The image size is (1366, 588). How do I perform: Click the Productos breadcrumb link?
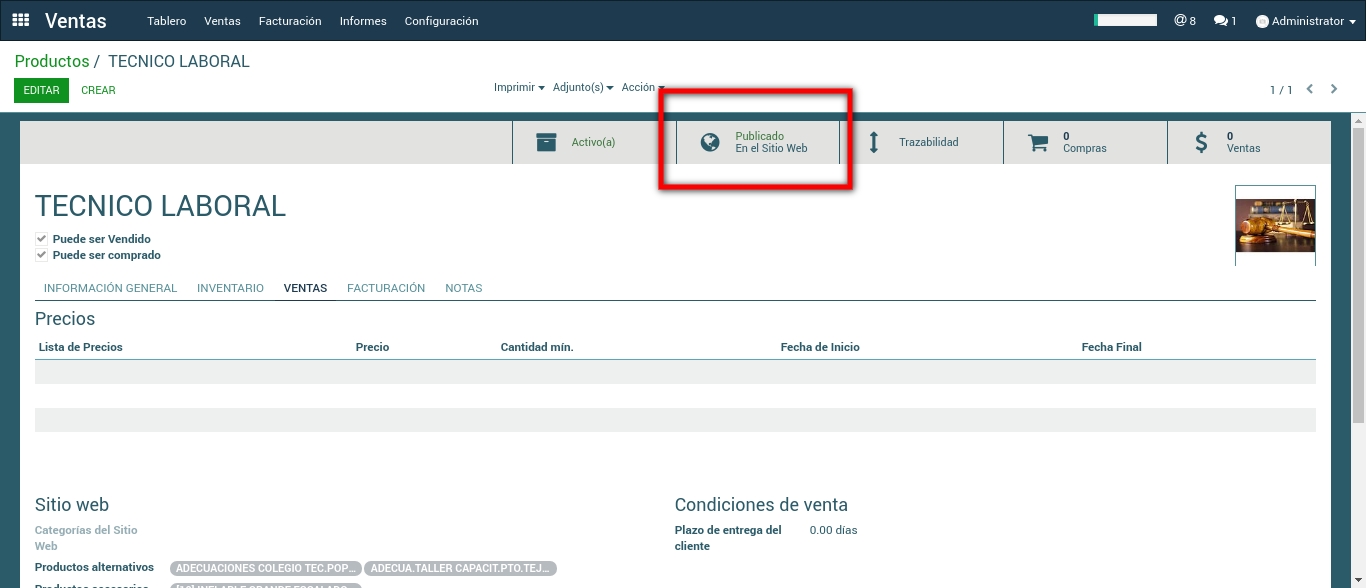tap(52, 62)
